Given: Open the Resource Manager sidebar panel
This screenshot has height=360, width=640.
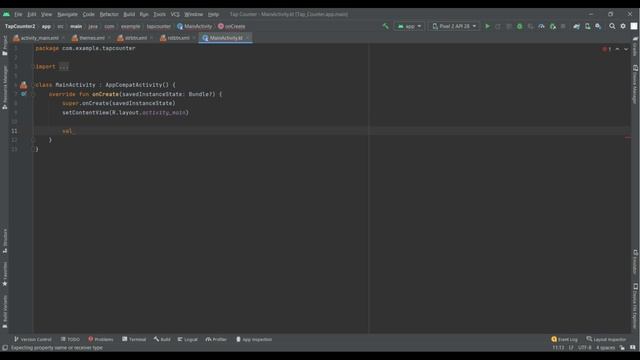Looking at the screenshot, I should tap(5, 87).
